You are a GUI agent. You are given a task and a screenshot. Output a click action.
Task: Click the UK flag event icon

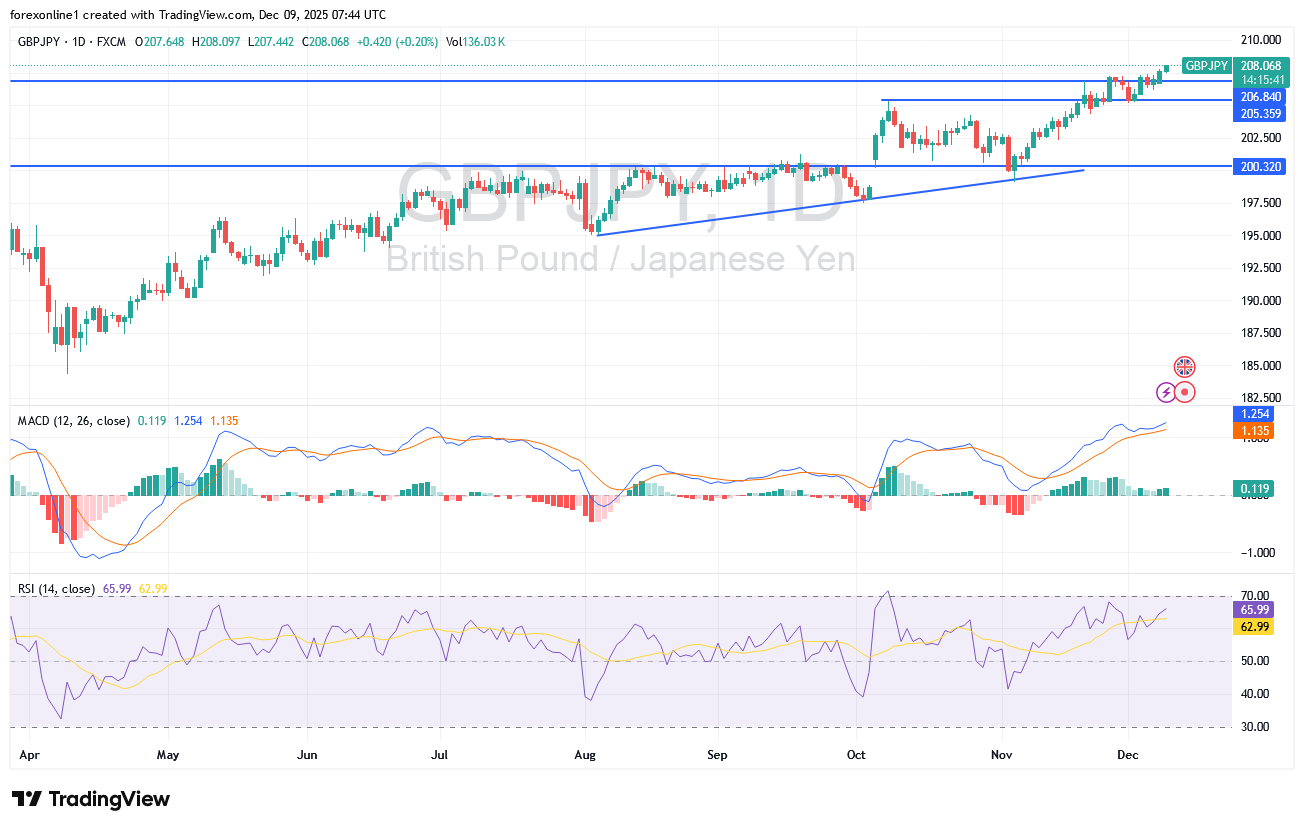pyautogui.click(x=1184, y=367)
